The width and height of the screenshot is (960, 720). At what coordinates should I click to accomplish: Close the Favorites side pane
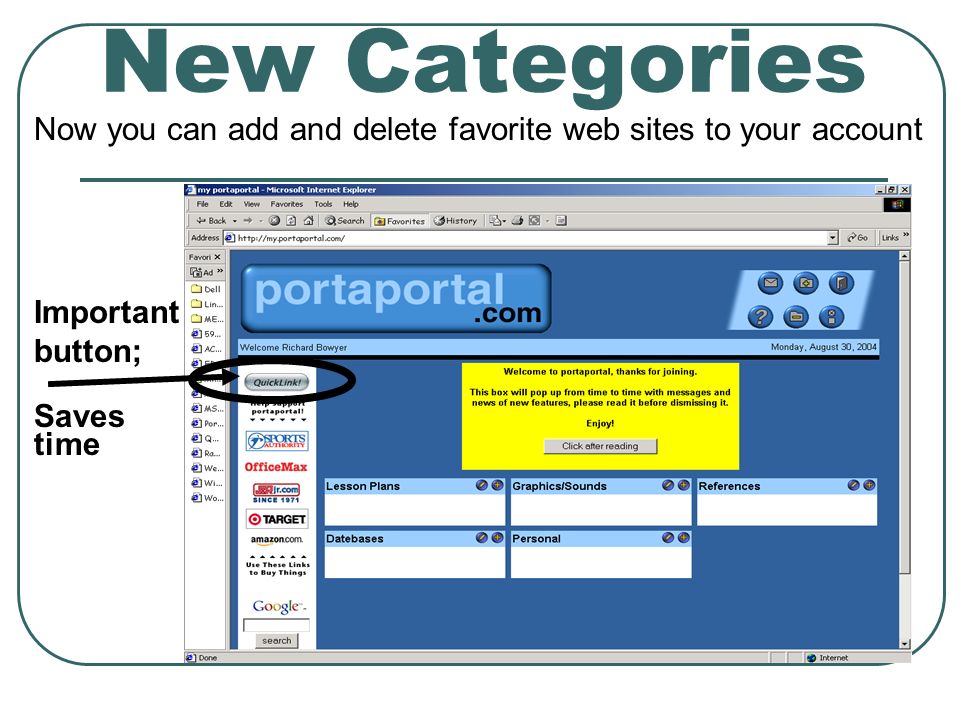click(x=217, y=257)
